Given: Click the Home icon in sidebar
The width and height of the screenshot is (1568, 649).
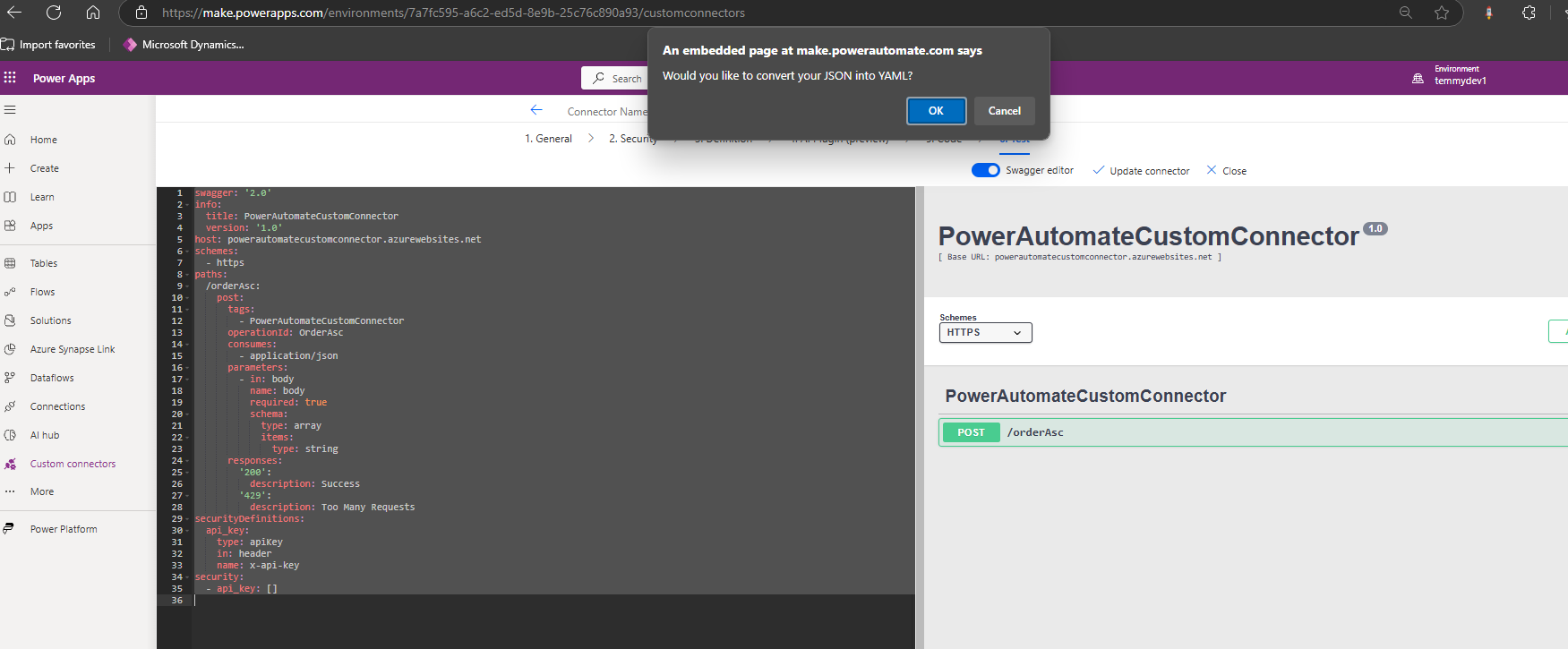Looking at the screenshot, I should (10, 140).
